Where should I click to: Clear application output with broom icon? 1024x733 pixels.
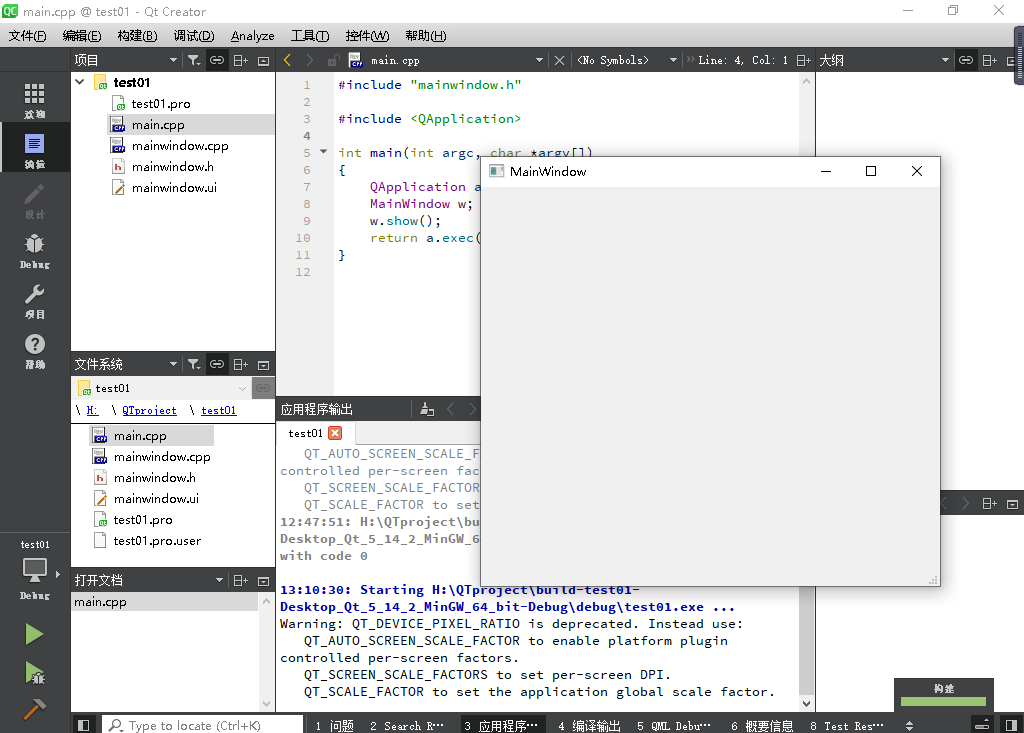(427, 410)
